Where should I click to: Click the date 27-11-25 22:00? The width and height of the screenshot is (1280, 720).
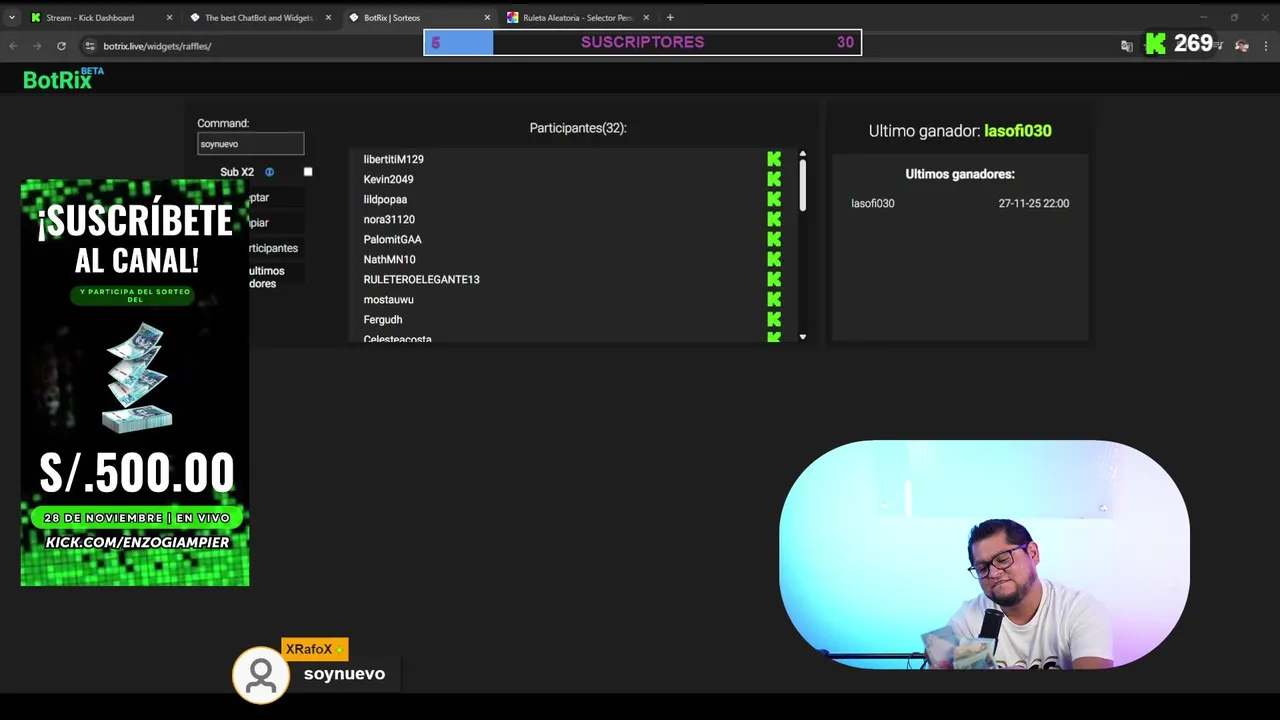[x=1033, y=203]
